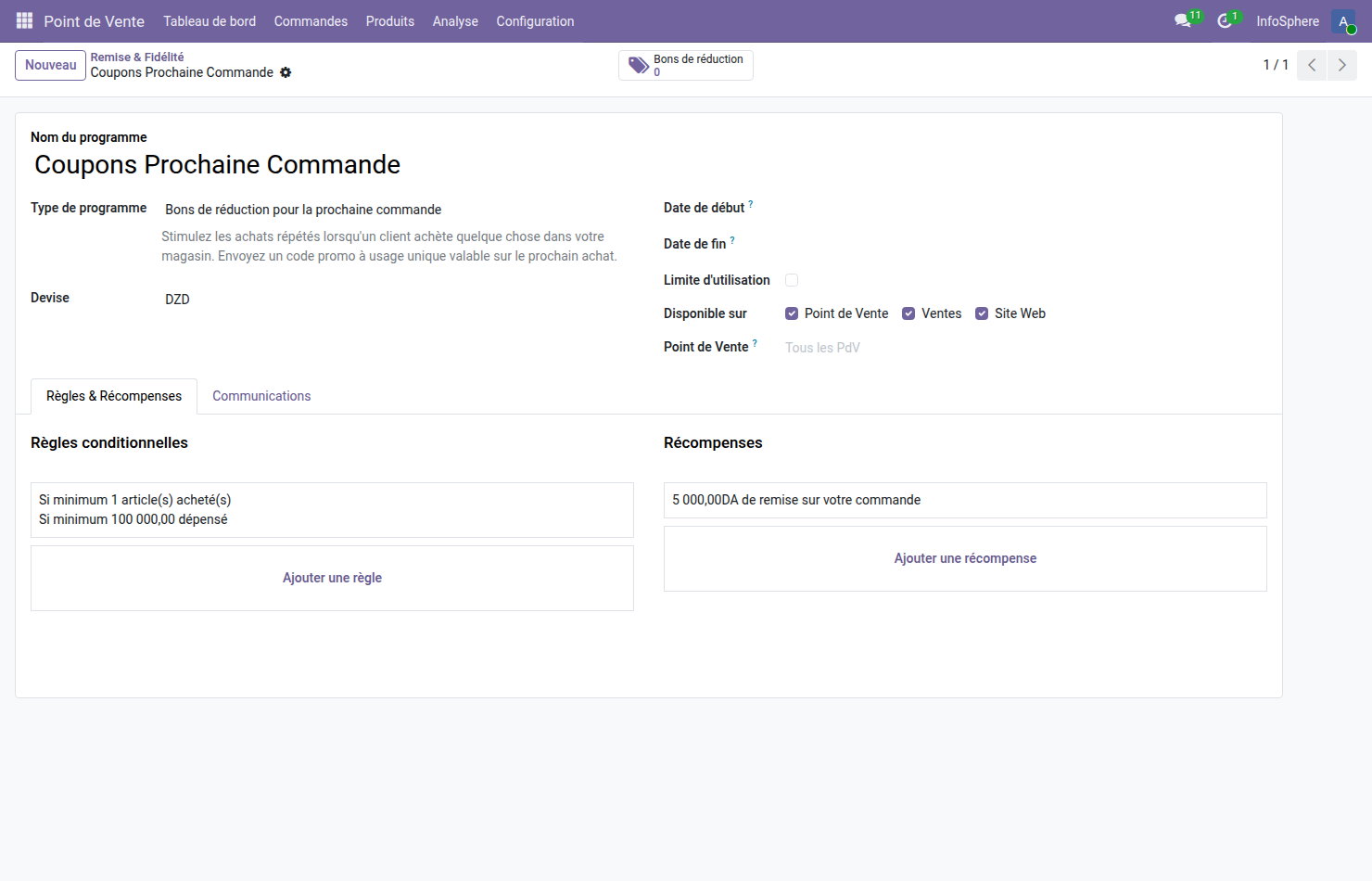The image size is (1372, 881).
Task: Navigate to the next record with the right arrow
Action: [x=1341, y=65]
